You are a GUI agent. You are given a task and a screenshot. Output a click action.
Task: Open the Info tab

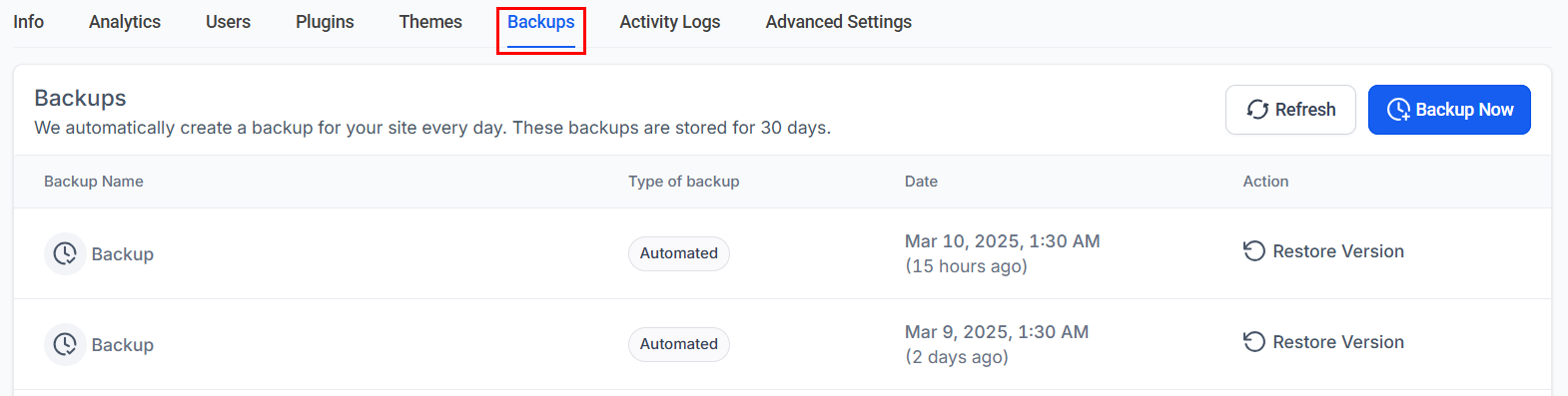(28, 22)
